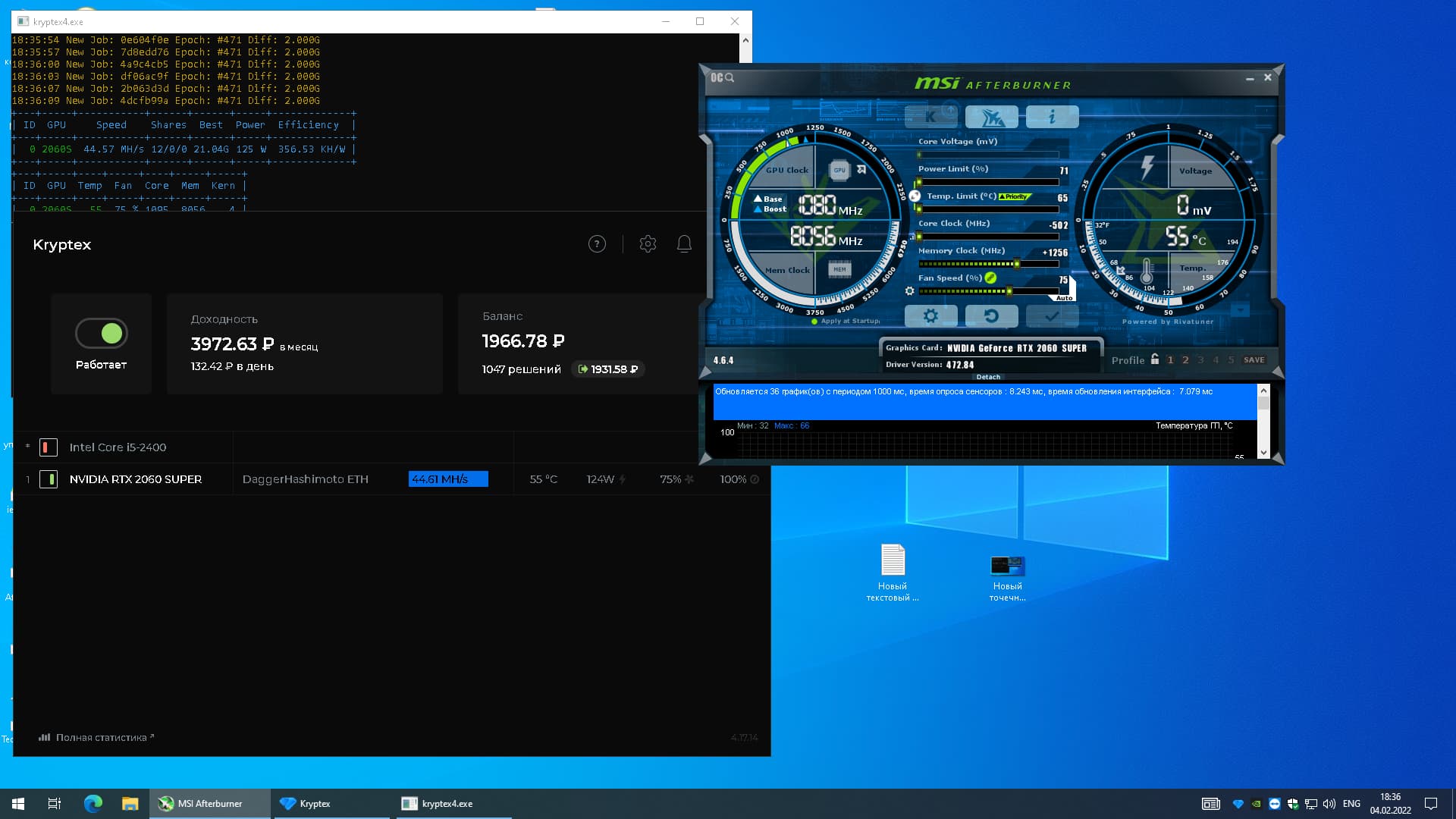Viewport: 1456px width, 819px height.
Task: Toggle Apply at Startup option
Action: pos(846,321)
